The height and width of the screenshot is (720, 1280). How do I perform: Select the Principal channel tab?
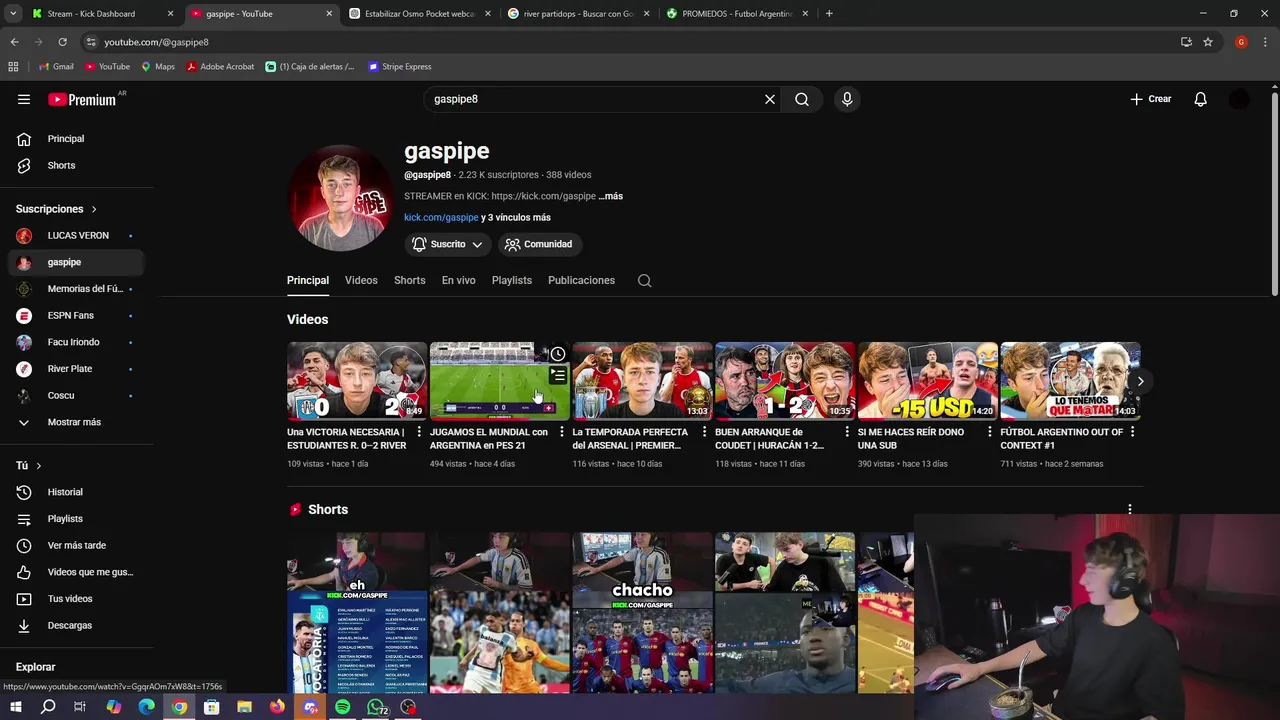308,281
